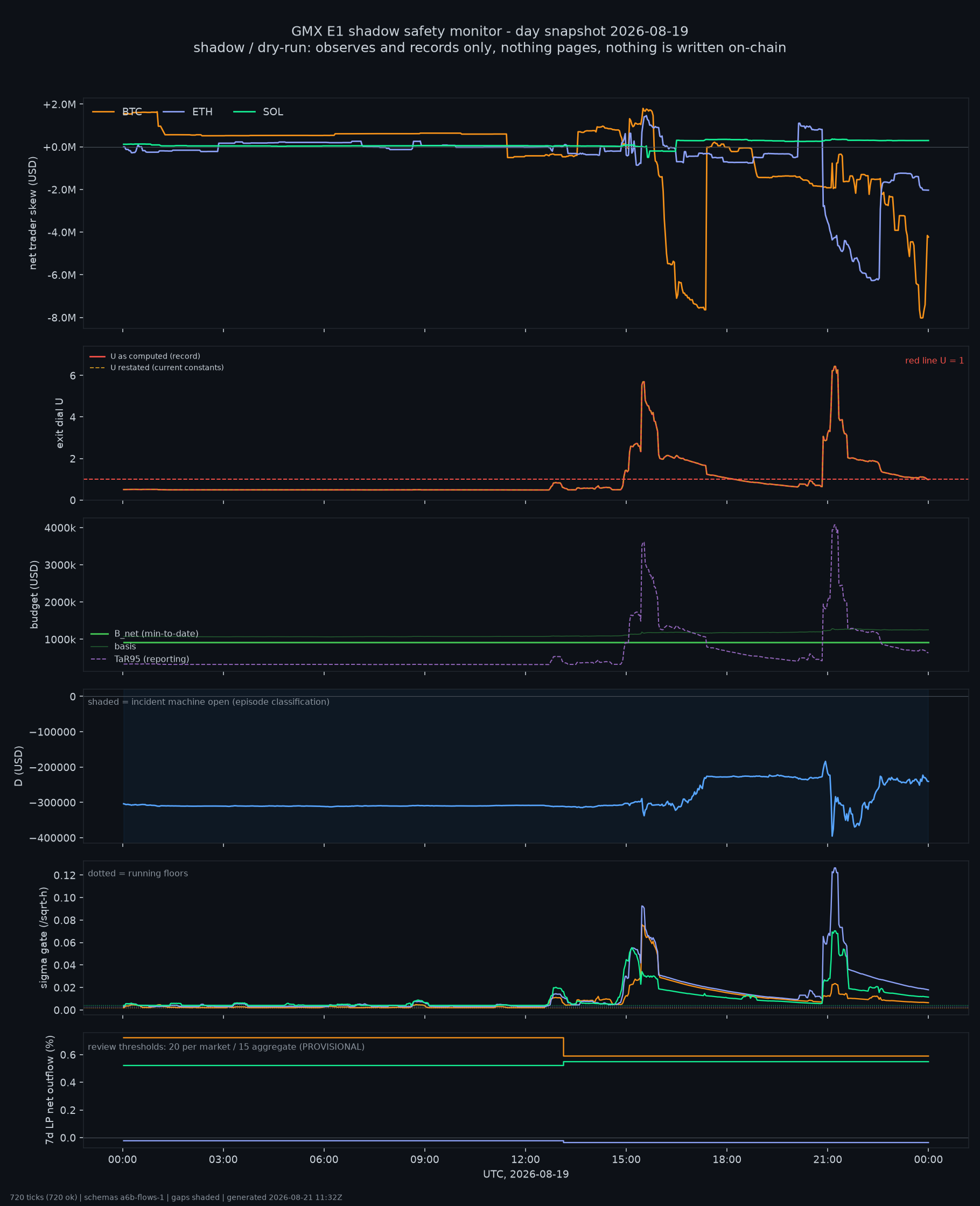Click the 'TaR95 (reporting)' legend entry
Image resolution: width=980 pixels, height=1206 pixels.
(139, 659)
